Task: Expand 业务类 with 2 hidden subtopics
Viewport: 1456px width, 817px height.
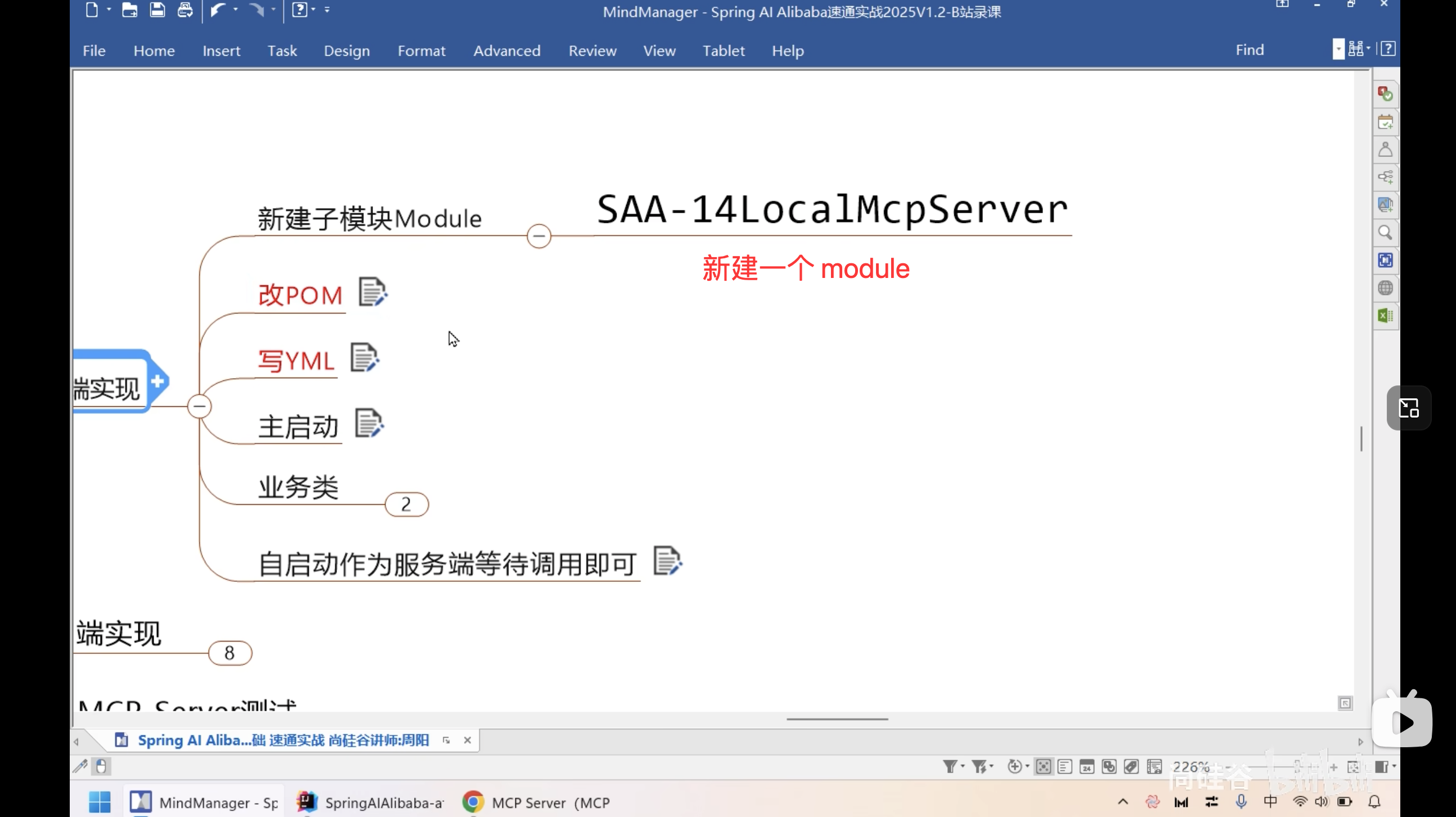Action: [x=406, y=504]
